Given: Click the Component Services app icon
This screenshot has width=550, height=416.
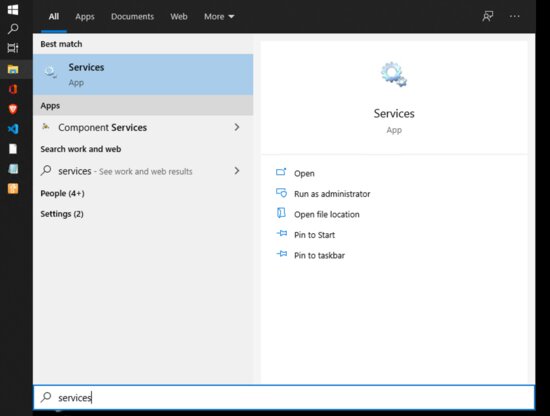Looking at the screenshot, I should tap(46, 127).
